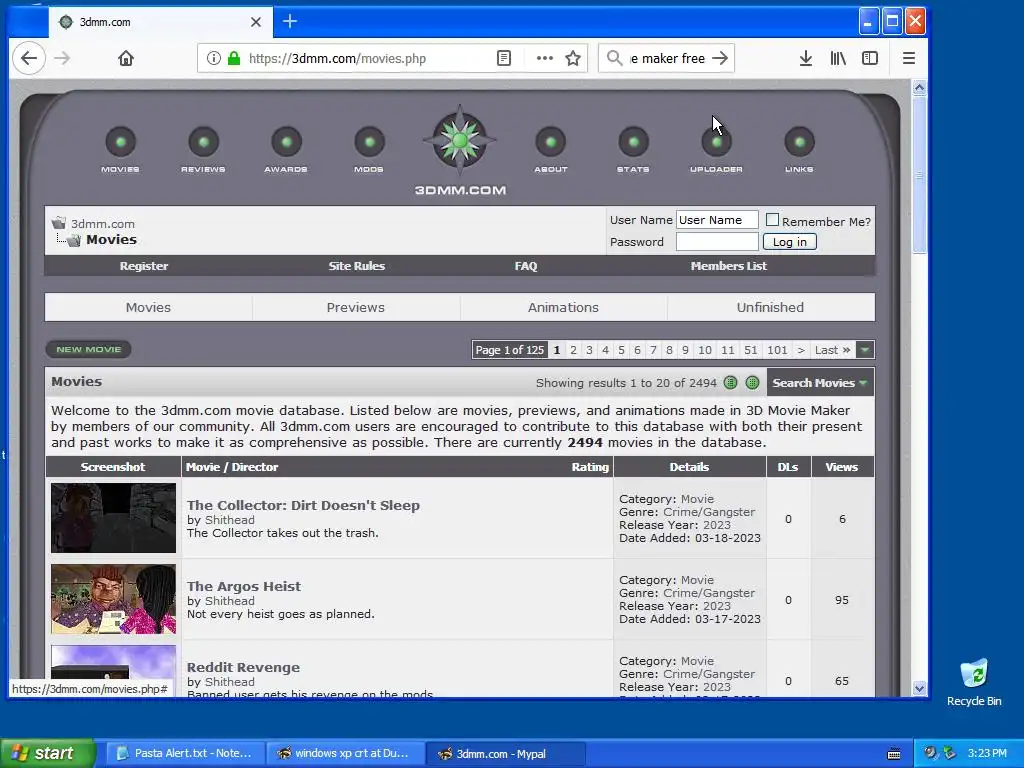Open the Mods nav orb icon
This screenshot has height=768, width=1024.
[x=369, y=142]
